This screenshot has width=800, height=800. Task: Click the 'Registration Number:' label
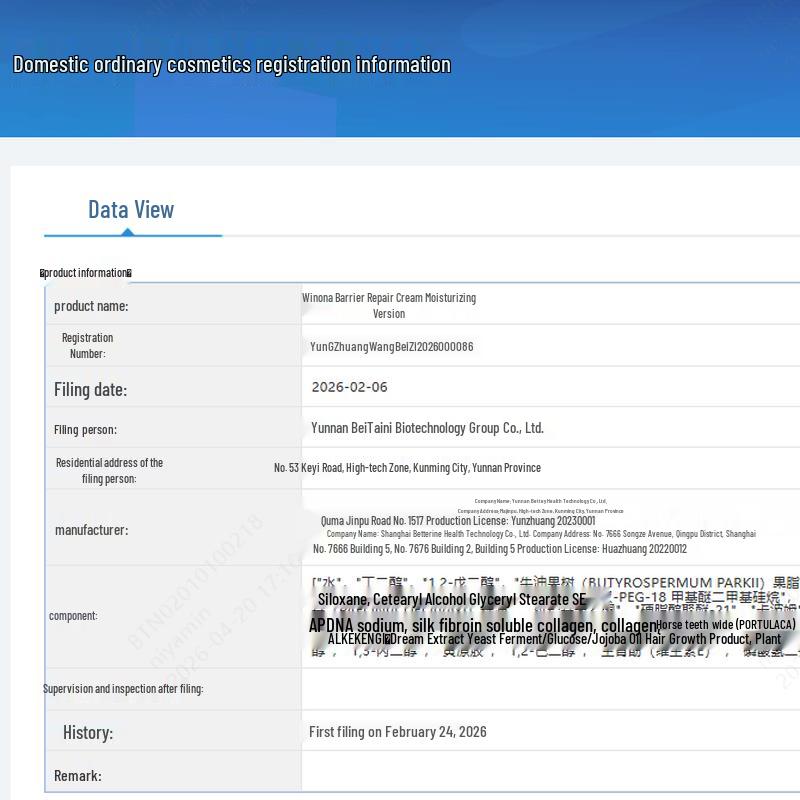coord(88,345)
